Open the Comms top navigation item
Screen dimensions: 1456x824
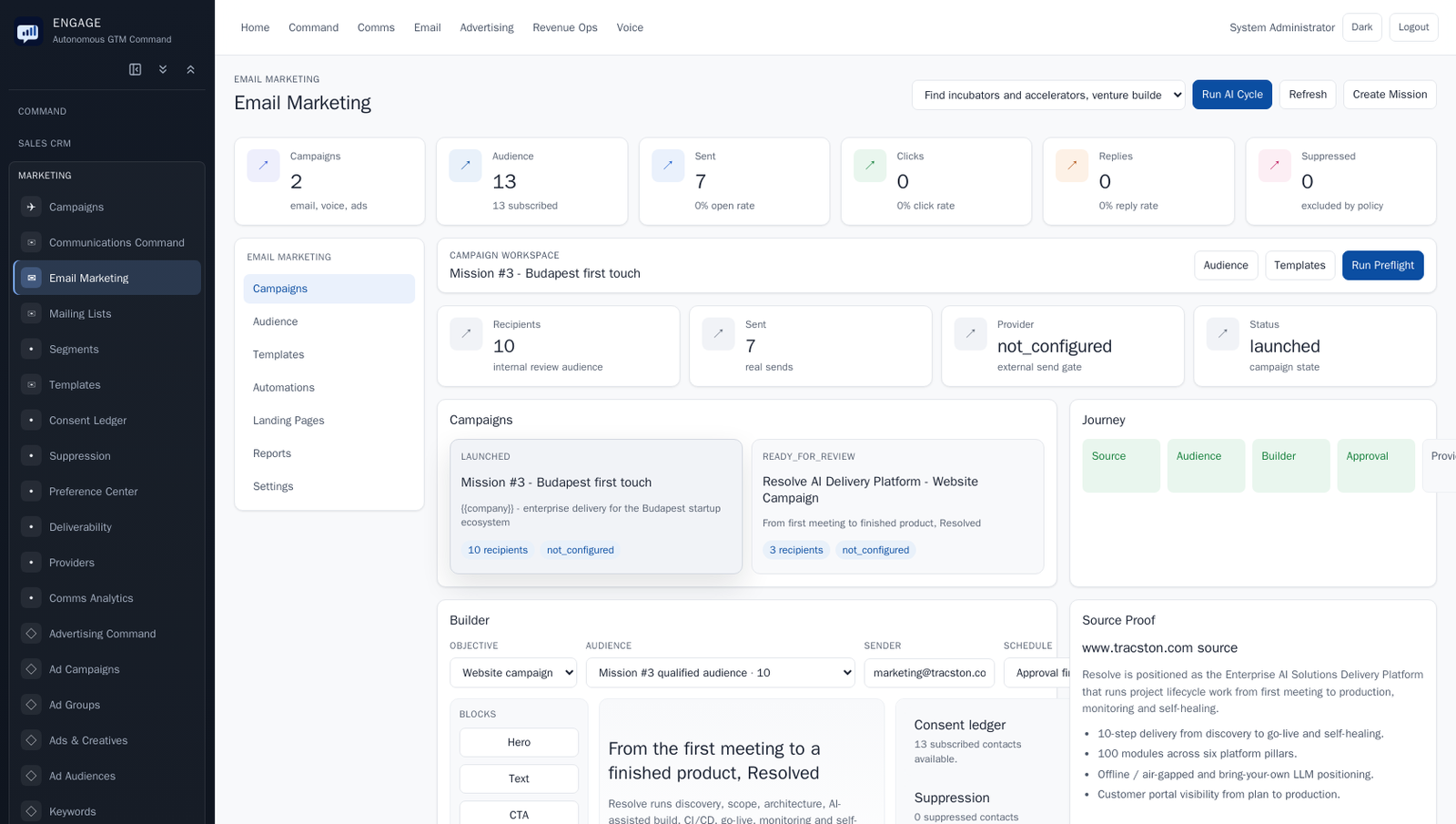(x=376, y=27)
